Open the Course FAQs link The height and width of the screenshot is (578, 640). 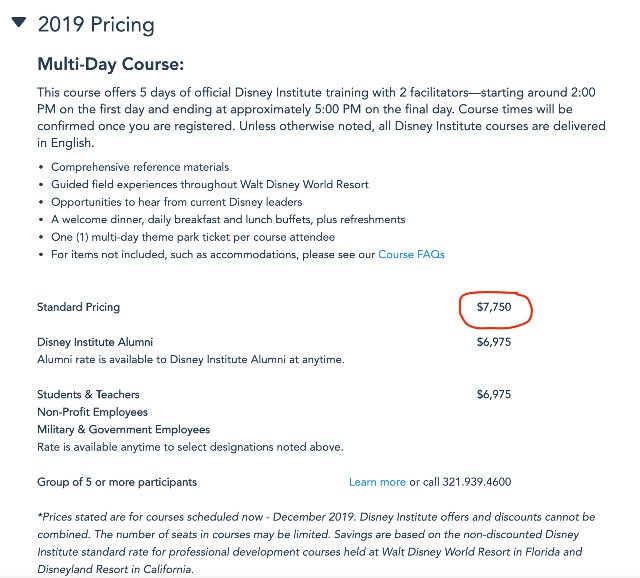click(411, 254)
